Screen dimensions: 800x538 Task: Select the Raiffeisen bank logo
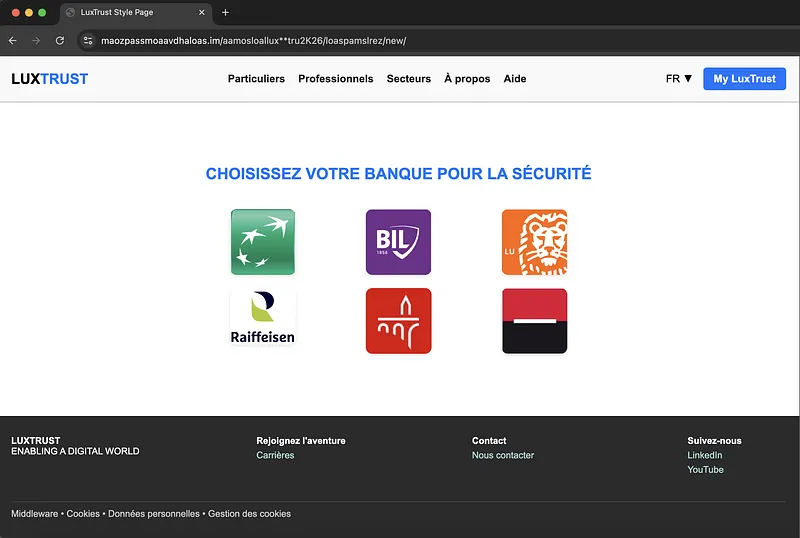(x=263, y=317)
